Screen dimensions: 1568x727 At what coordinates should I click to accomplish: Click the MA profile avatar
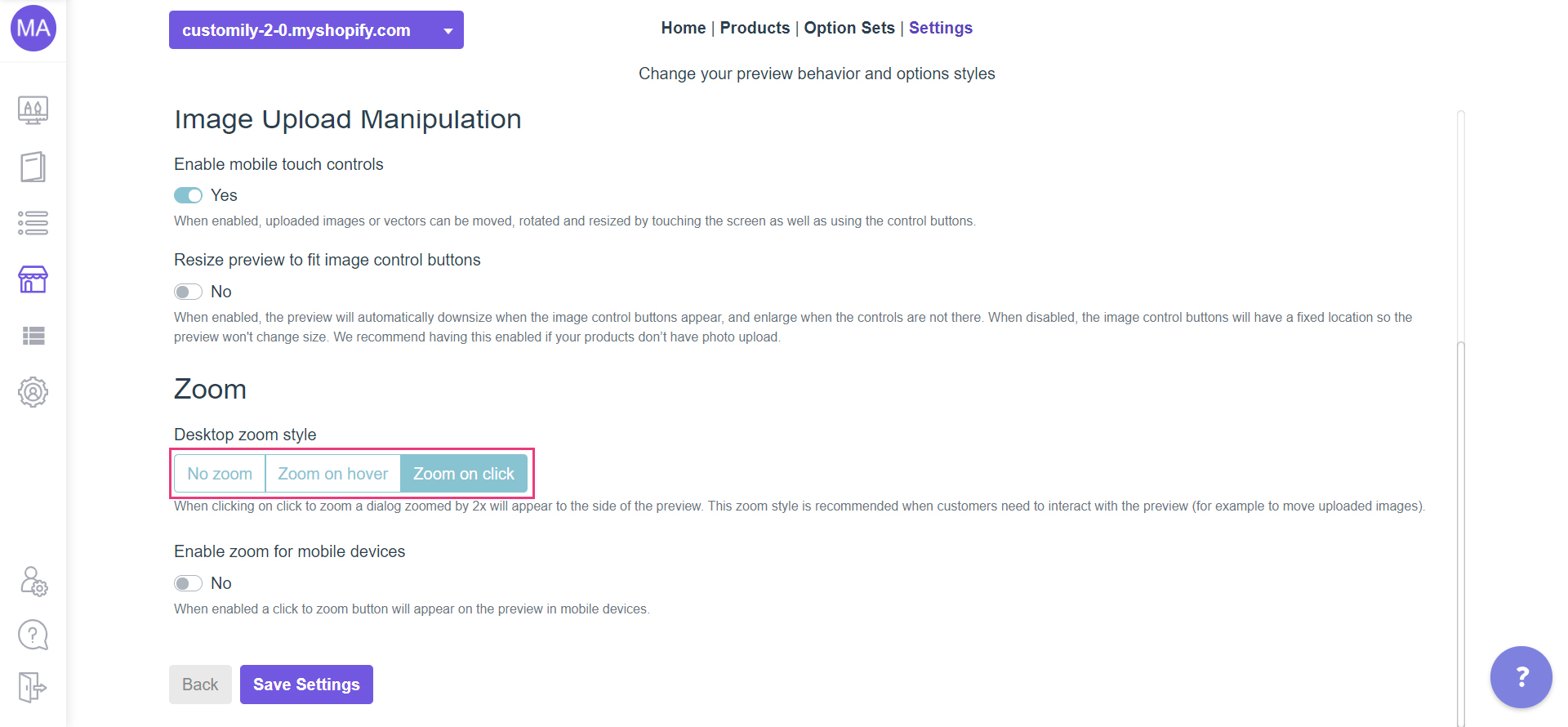[x=33, y=29]
